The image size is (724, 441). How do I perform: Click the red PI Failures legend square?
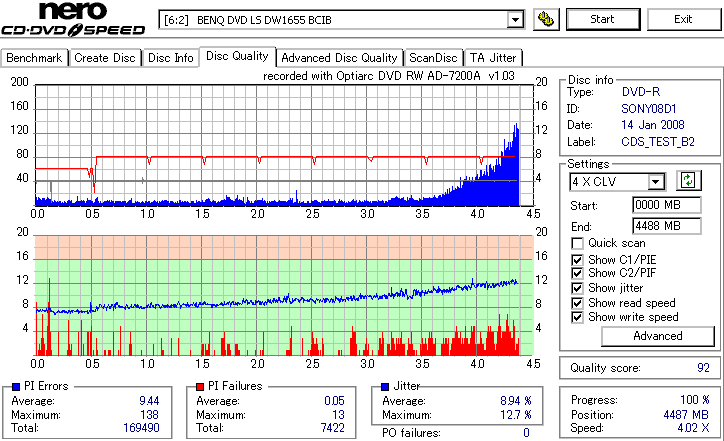(x=200, y=387)
